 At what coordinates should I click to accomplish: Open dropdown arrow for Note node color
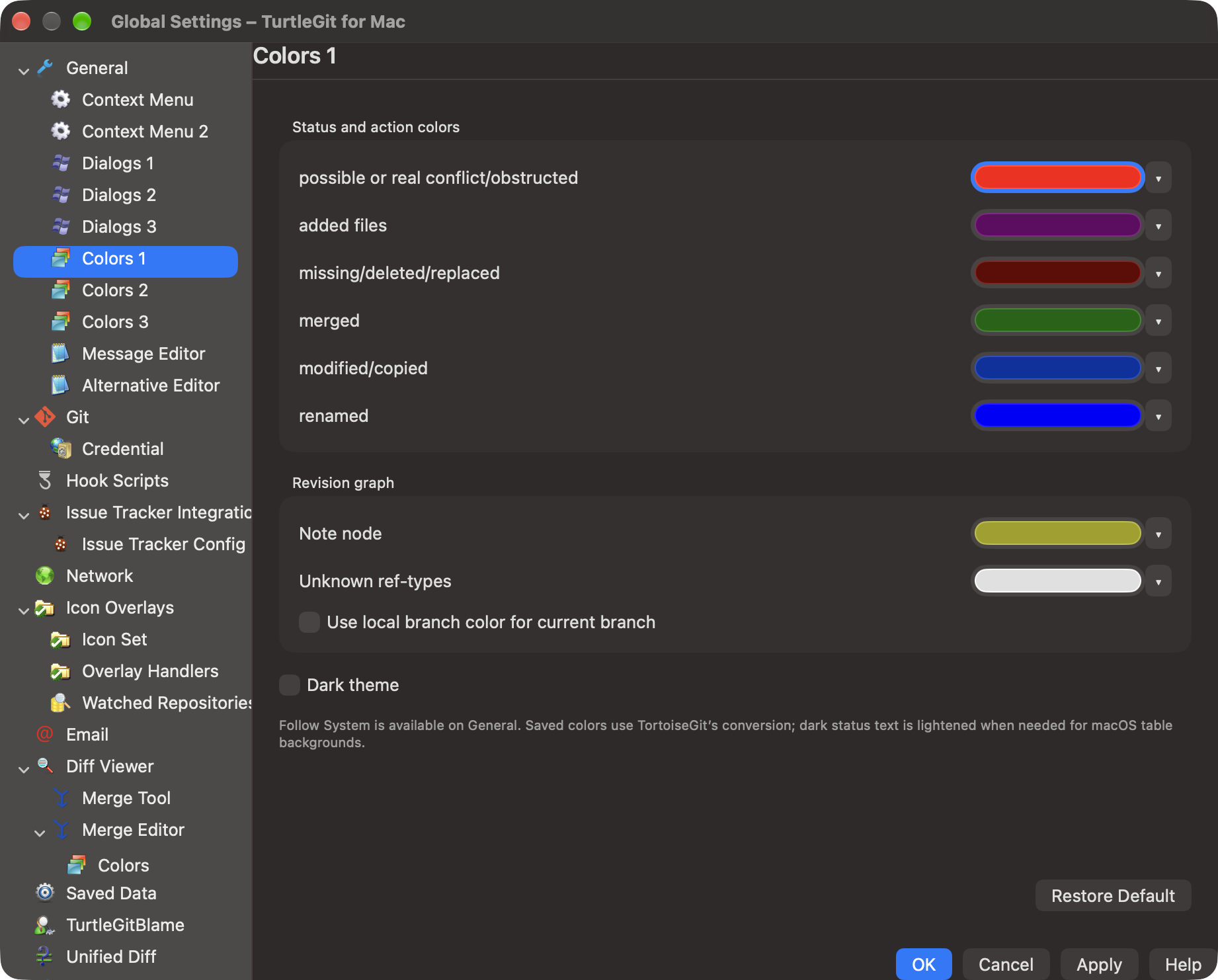coord(1158,534)
